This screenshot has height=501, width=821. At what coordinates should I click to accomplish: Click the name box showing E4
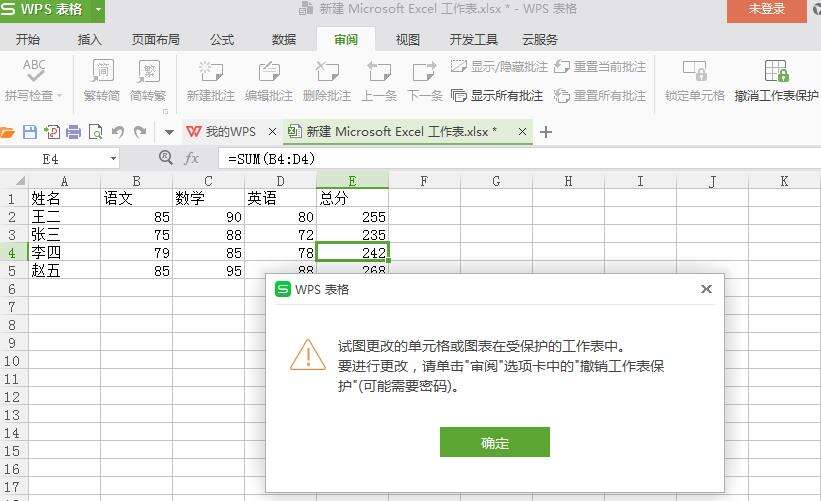(51, 159)
